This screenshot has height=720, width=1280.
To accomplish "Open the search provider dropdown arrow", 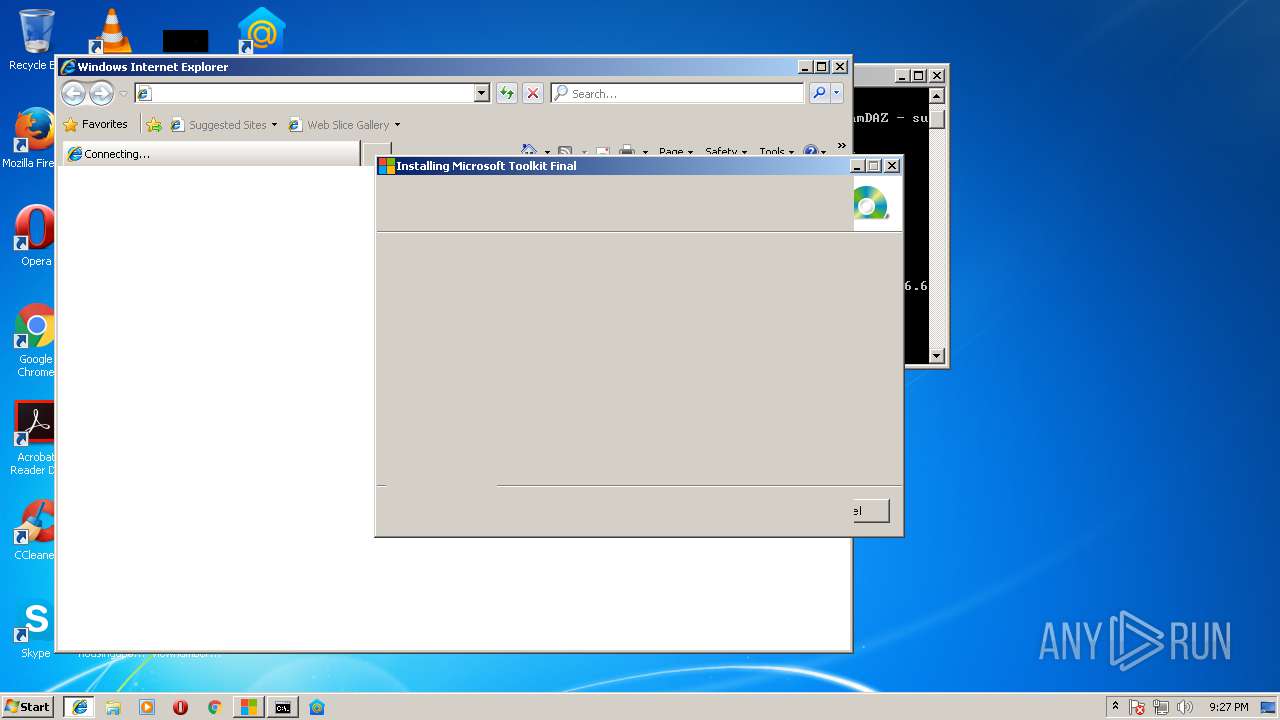I will point(837,93).
